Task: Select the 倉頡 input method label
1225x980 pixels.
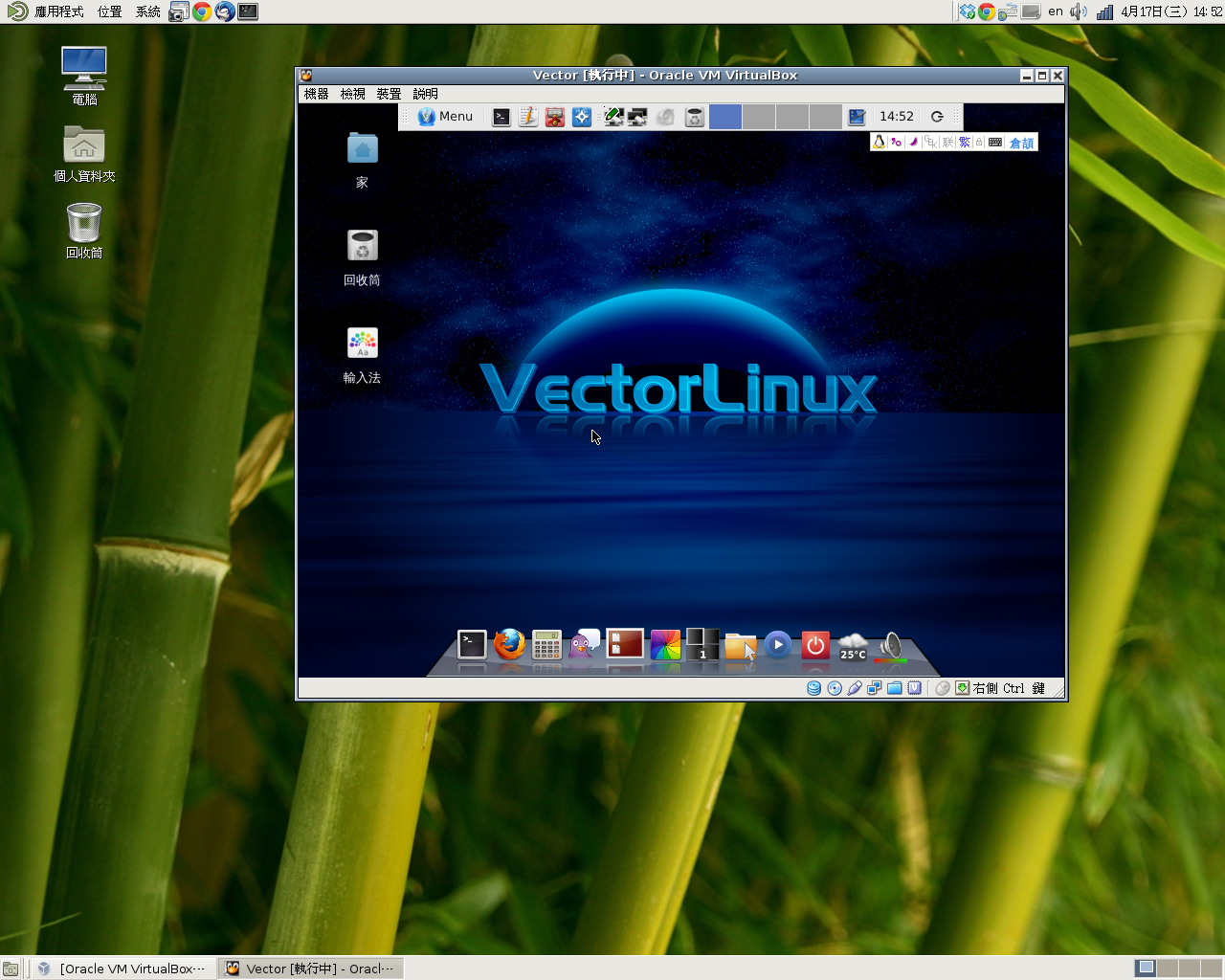Action: (1021, 143)
